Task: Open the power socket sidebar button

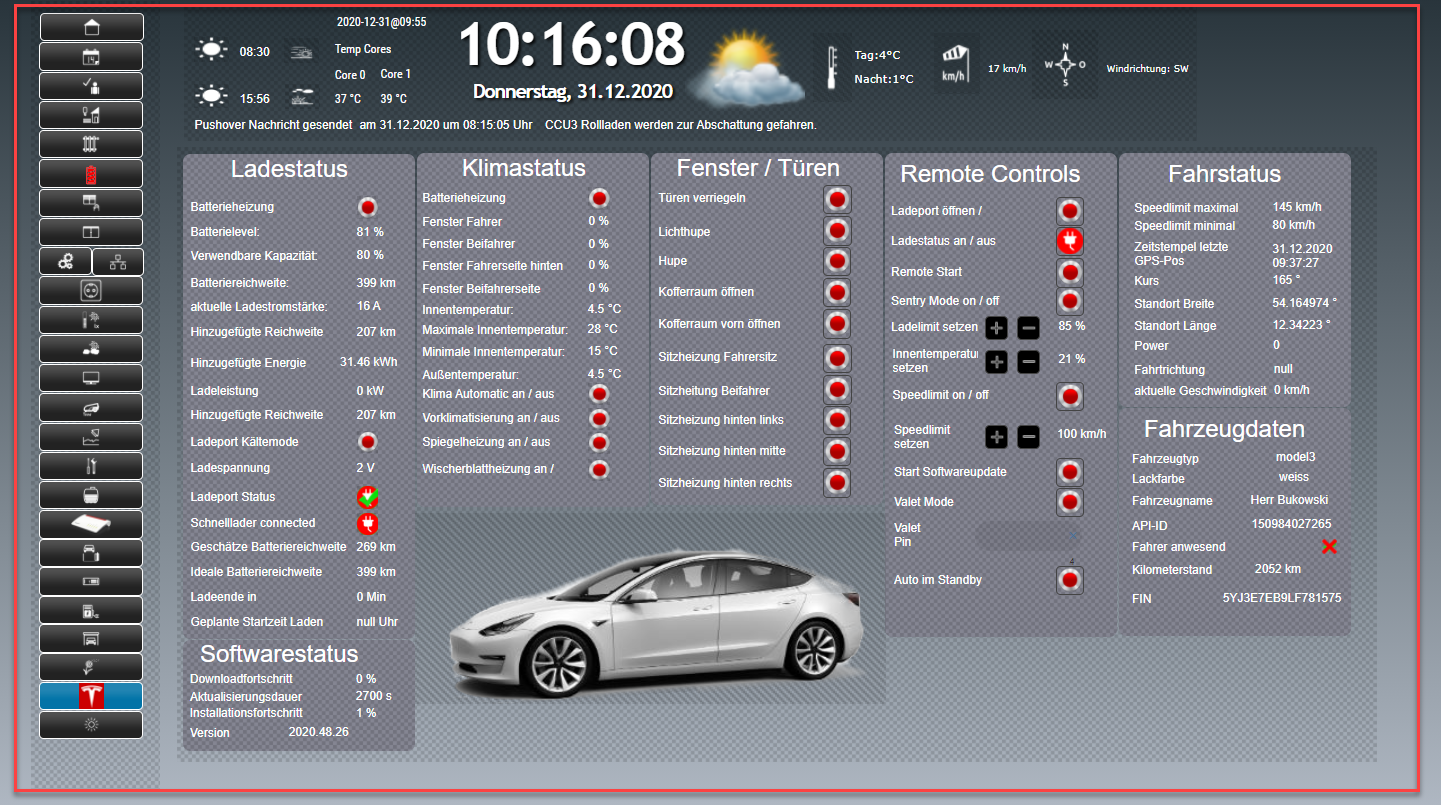Action: [91, 291]
